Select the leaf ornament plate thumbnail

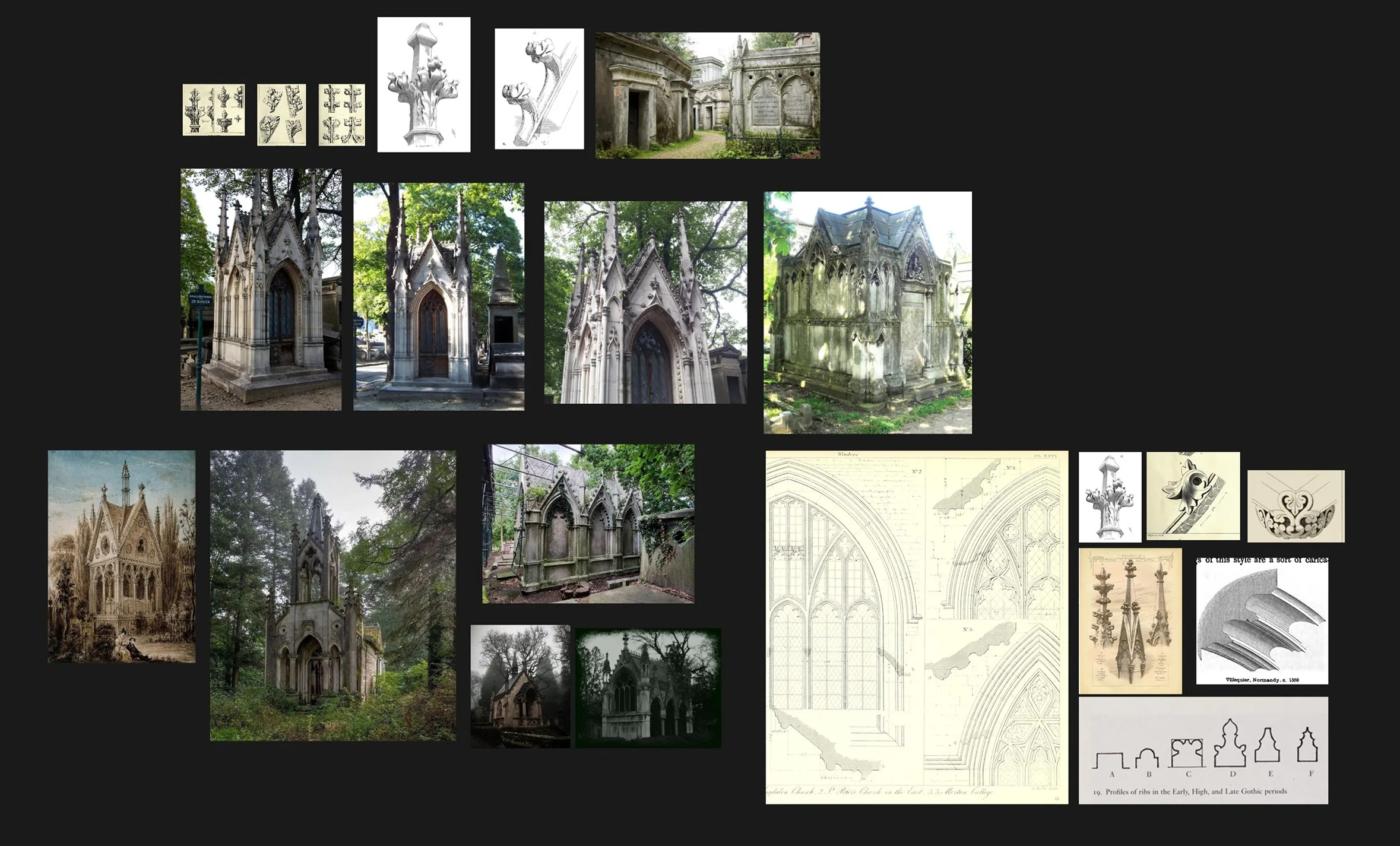[281, 115]
